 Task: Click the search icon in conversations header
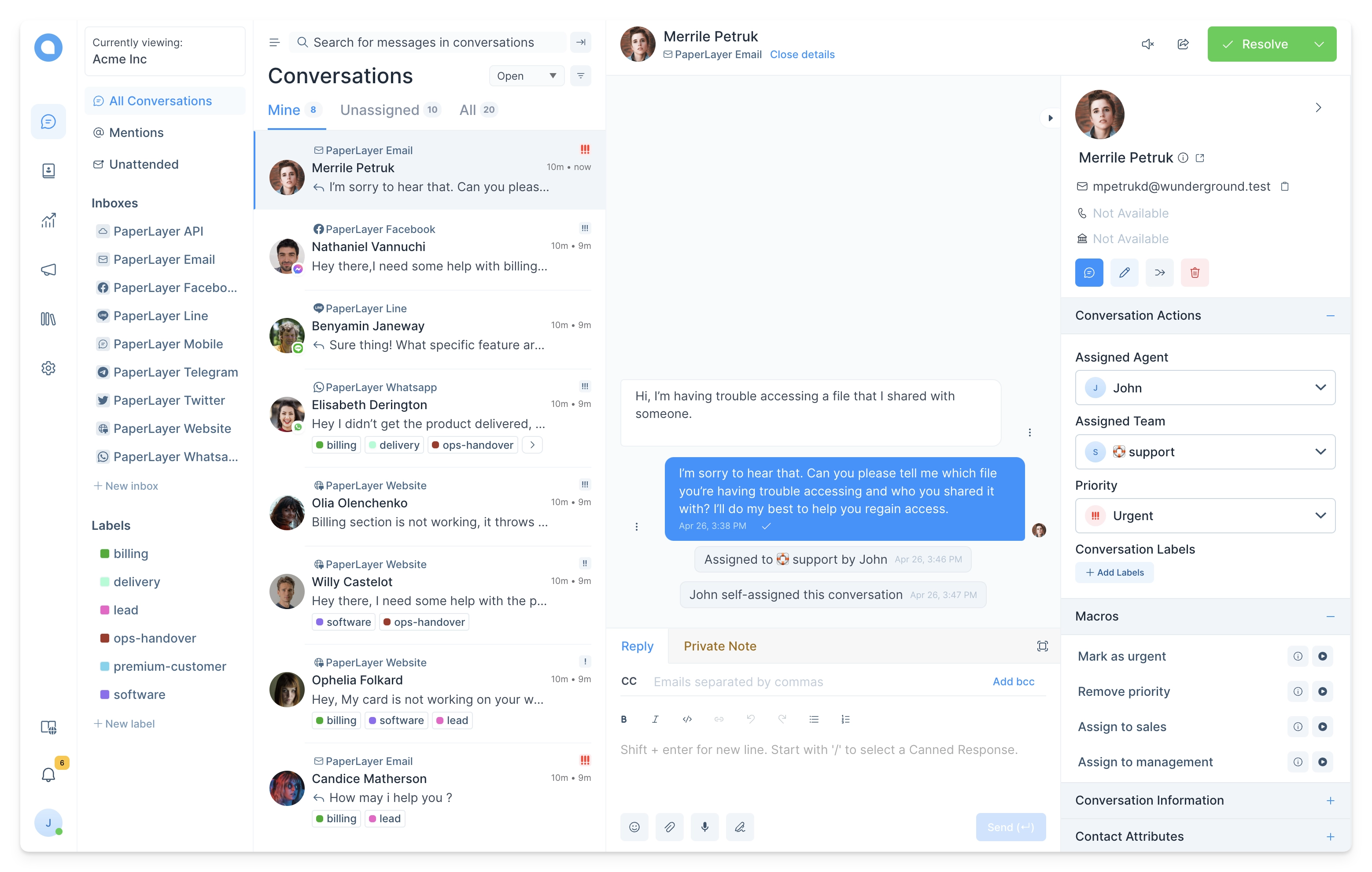point(303,42)
